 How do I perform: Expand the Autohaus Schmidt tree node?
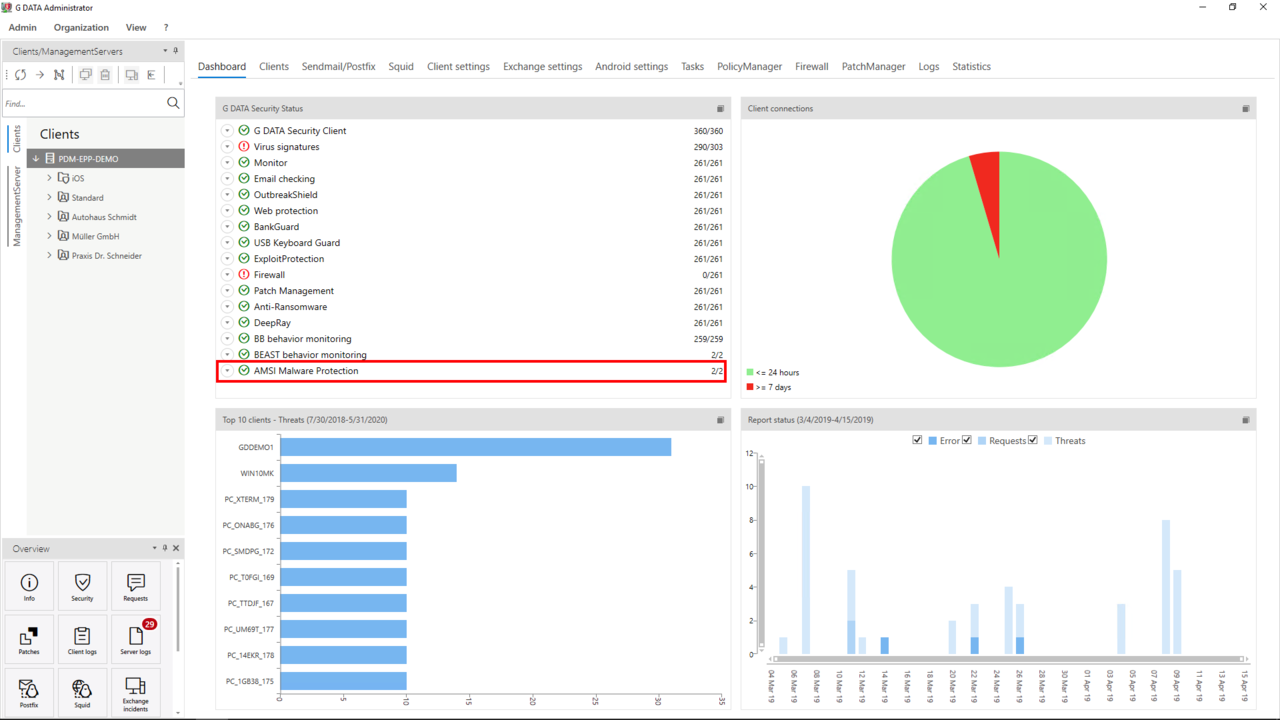pos(50,216)
